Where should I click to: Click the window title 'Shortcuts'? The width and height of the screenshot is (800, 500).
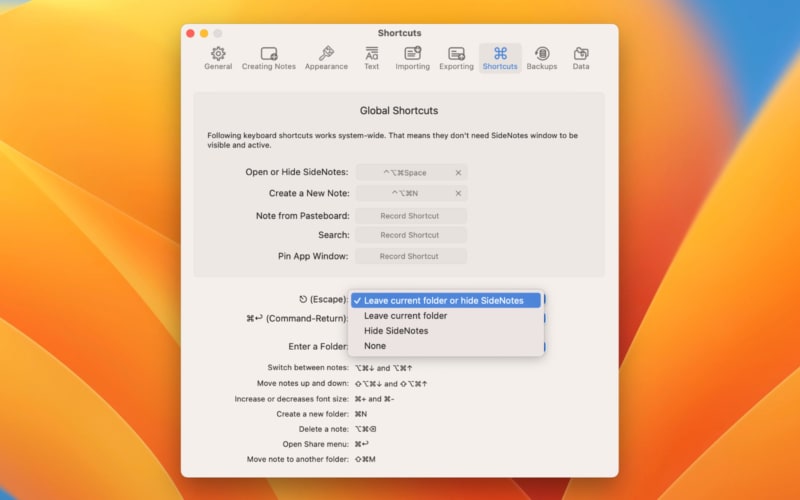point(399,33)
